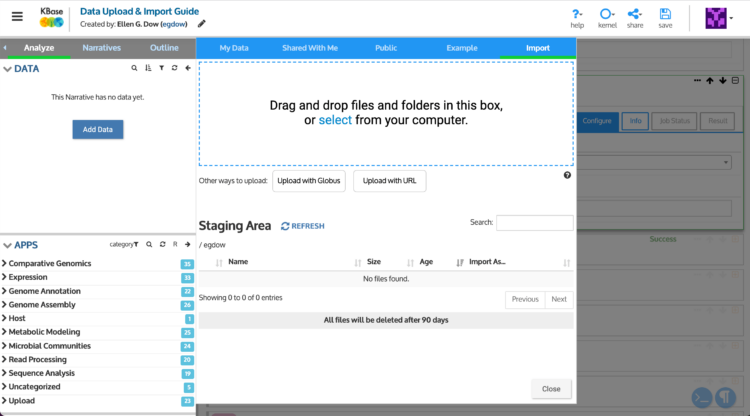
Task: Focus the staging area Search field
Action: [534, 223]
